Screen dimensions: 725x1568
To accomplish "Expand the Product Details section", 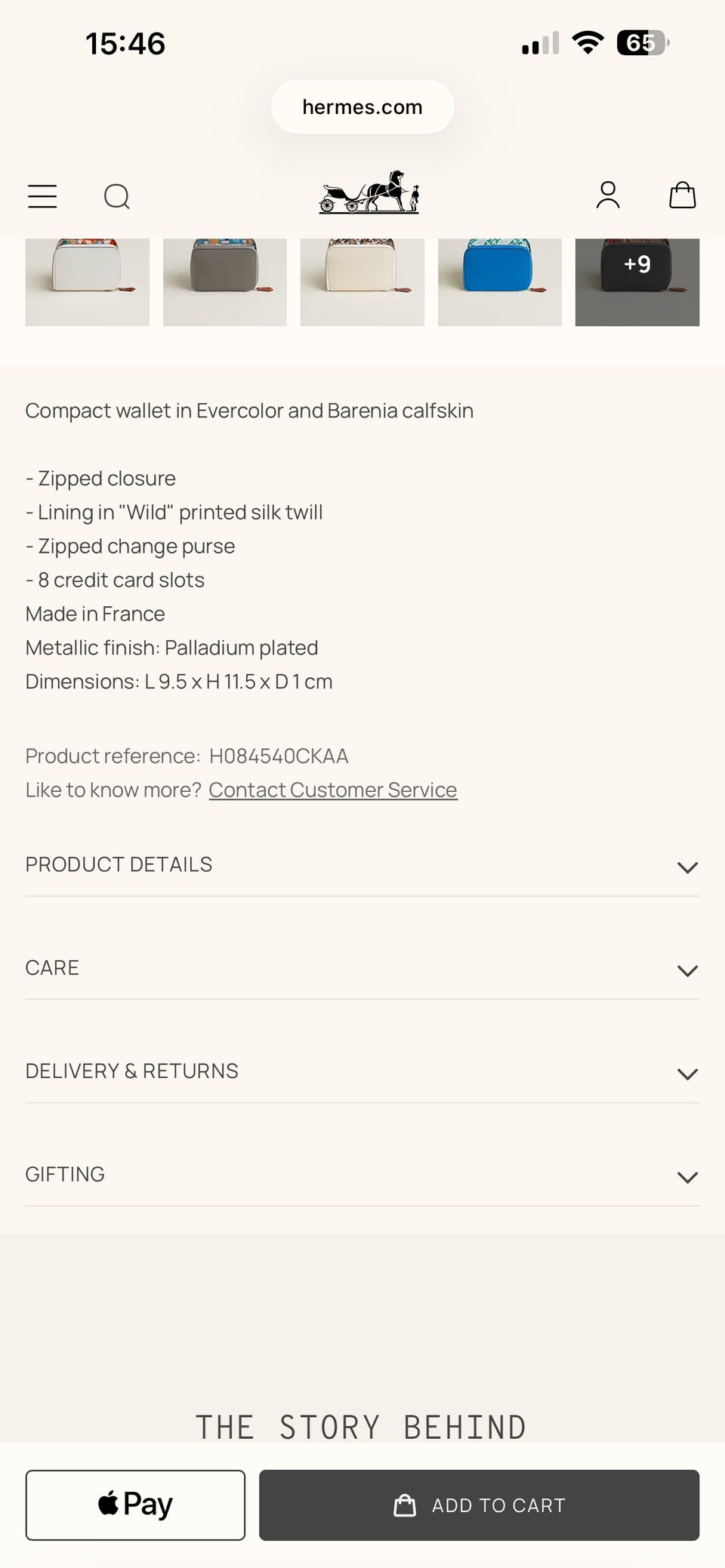I will pos(362,865).
